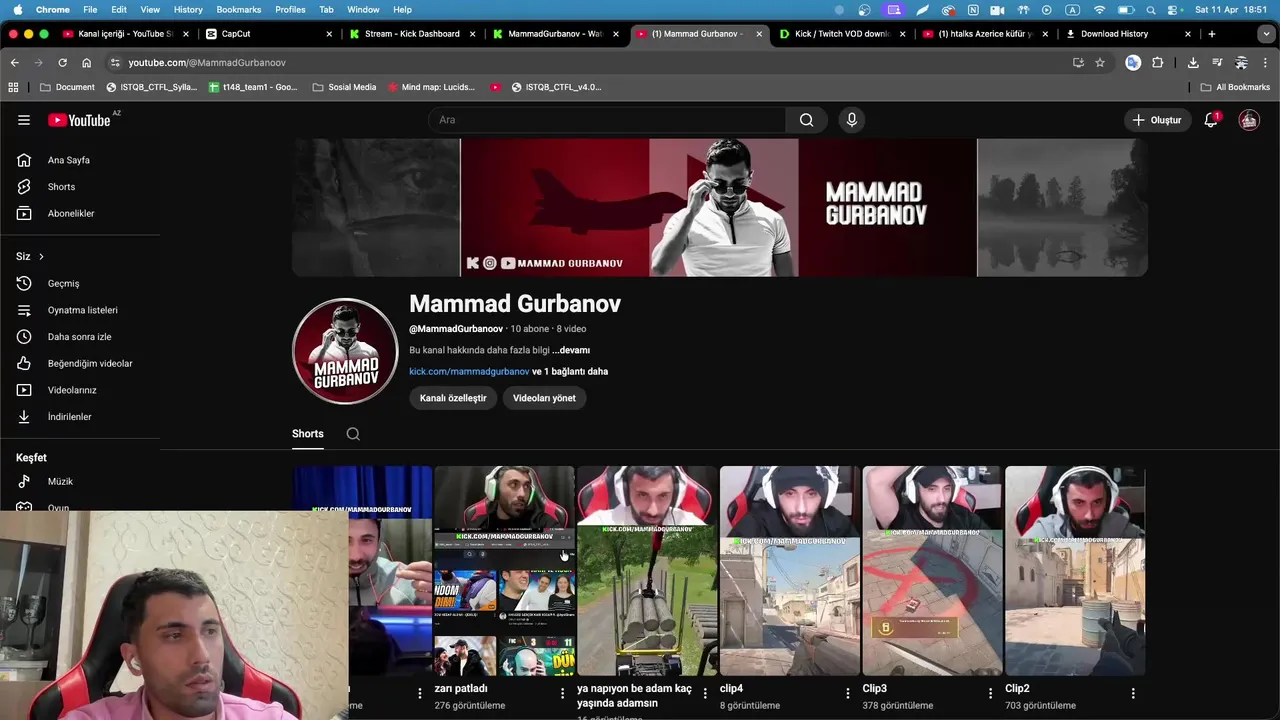Open the History menu in menu bar
This screenshot has height=720, width=1280.
coord(188,9)
